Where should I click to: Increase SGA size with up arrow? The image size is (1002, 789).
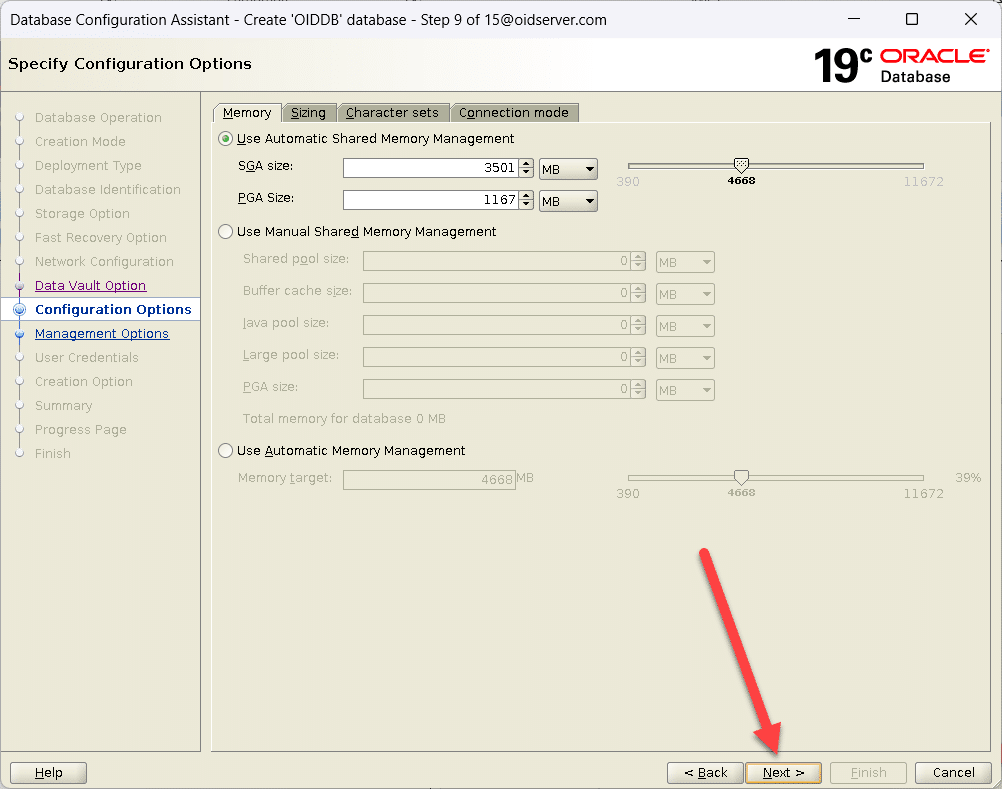point(526,164)
